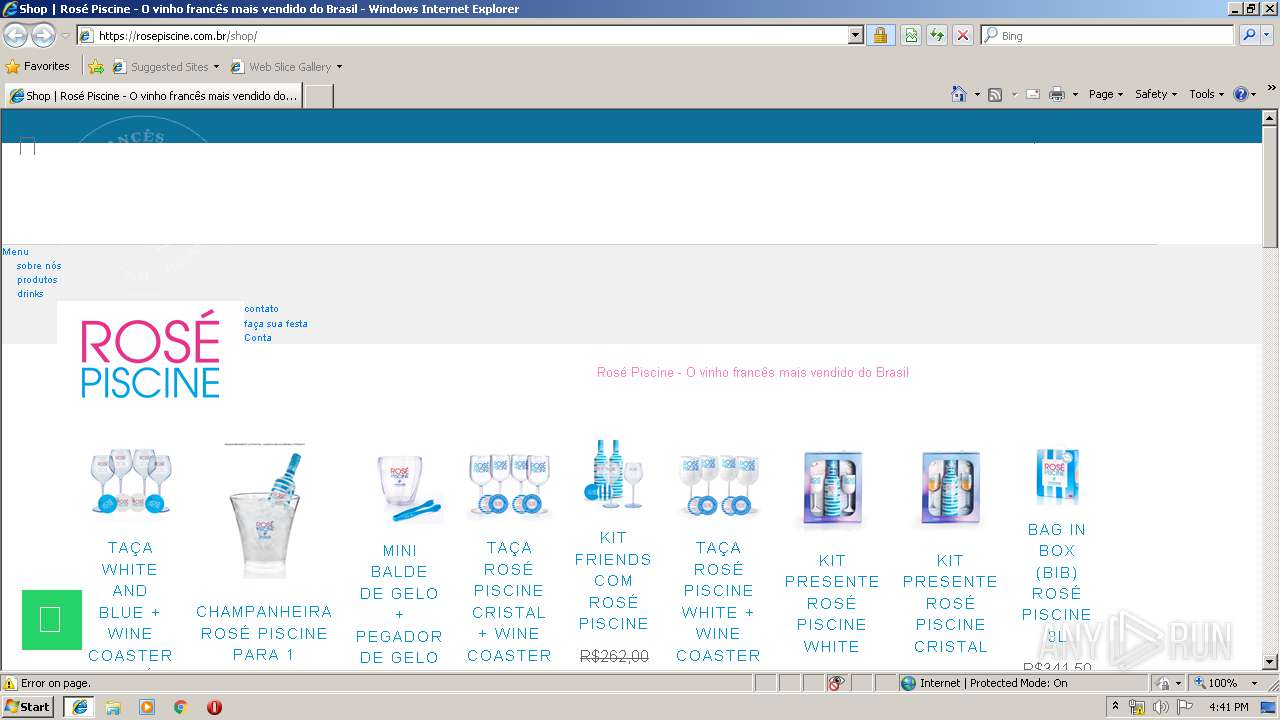
Task: Open the recent pages dropdown arrow
Action: pyautogui.click(x=65, y=36)
